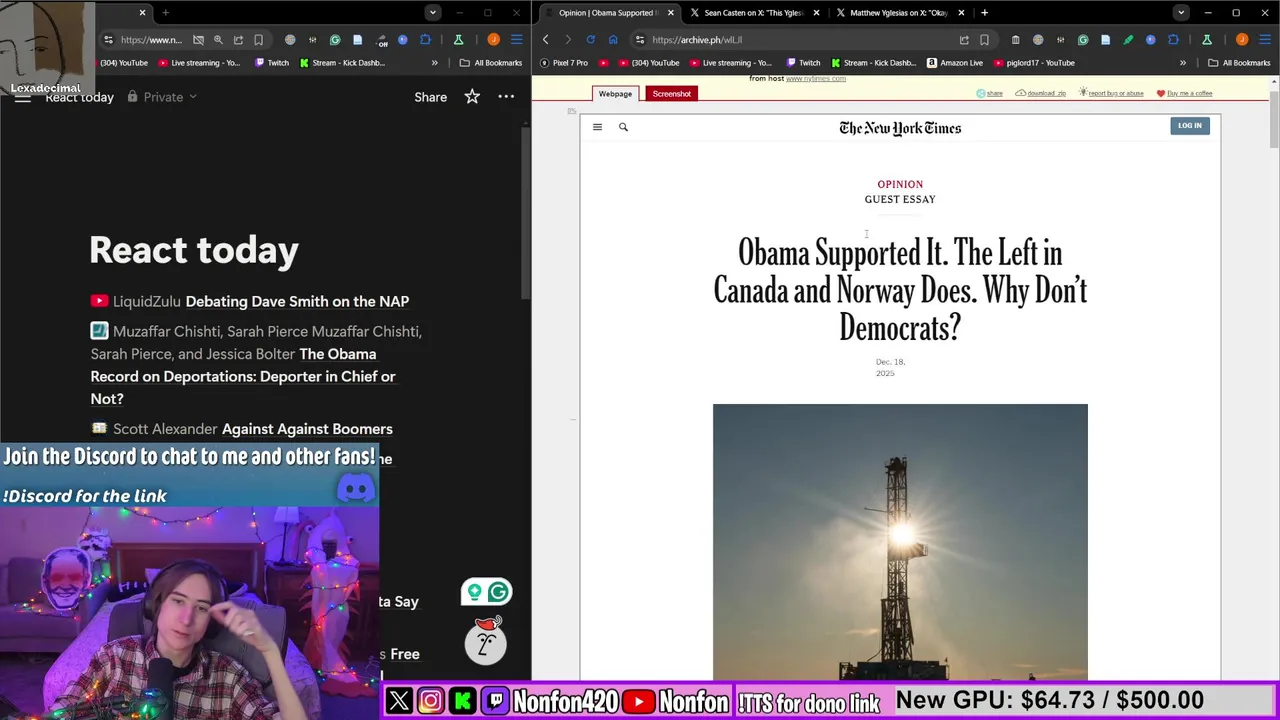Click Buy me a coffee link
This screenshot has height=720, width=1280.
click(x=1184, y=93)
